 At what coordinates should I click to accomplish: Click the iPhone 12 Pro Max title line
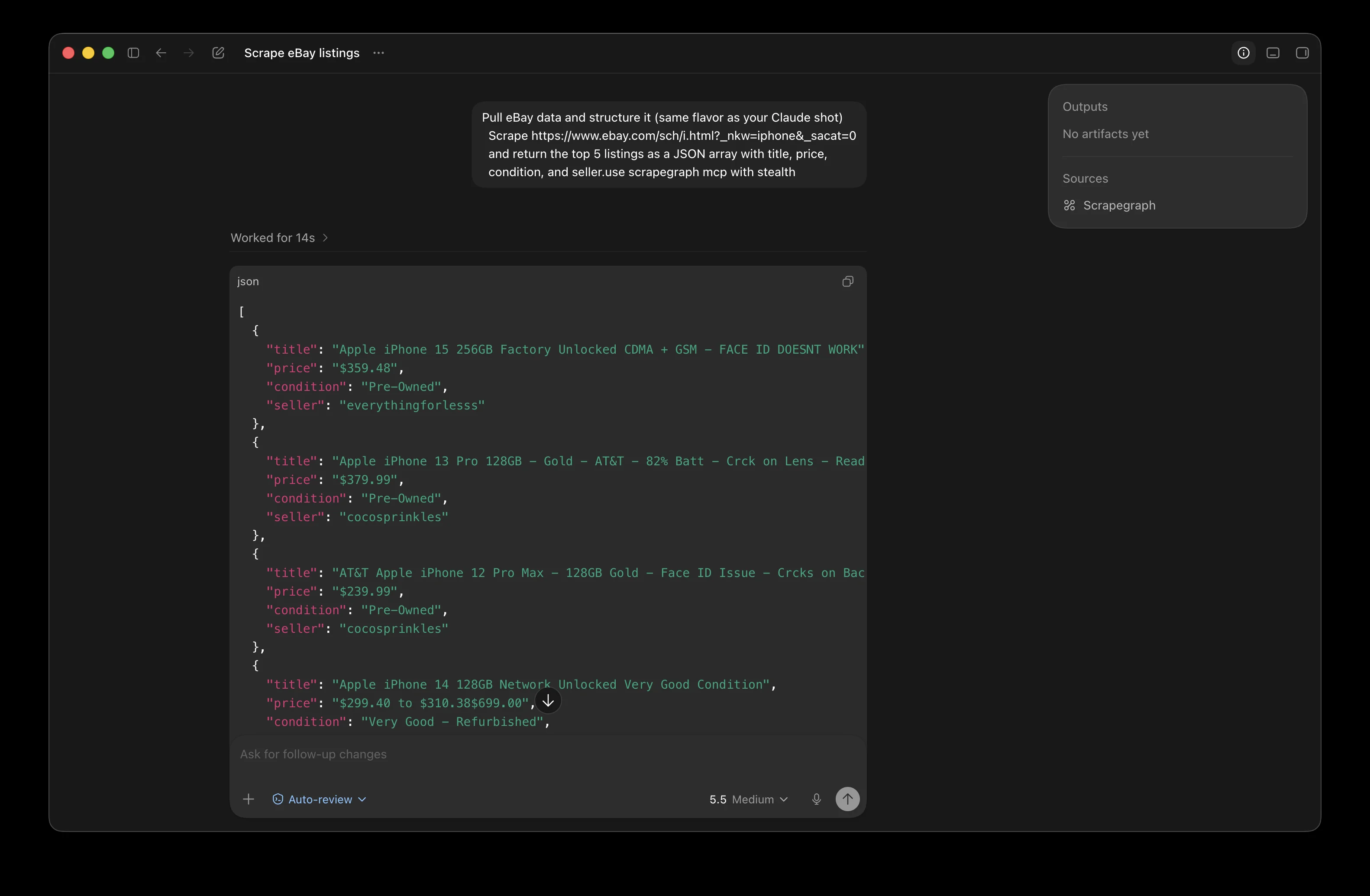[565, 573]
